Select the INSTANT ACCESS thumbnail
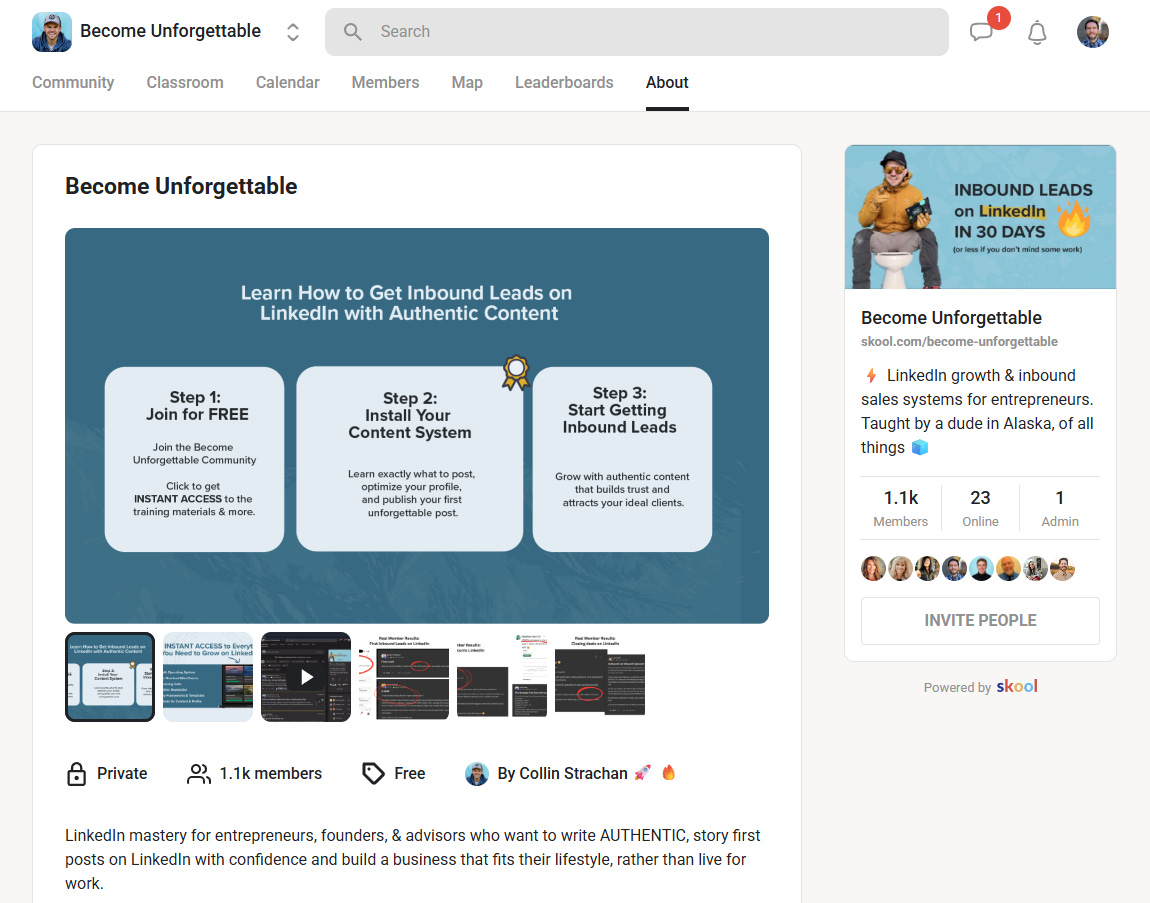 pos(208,677)
